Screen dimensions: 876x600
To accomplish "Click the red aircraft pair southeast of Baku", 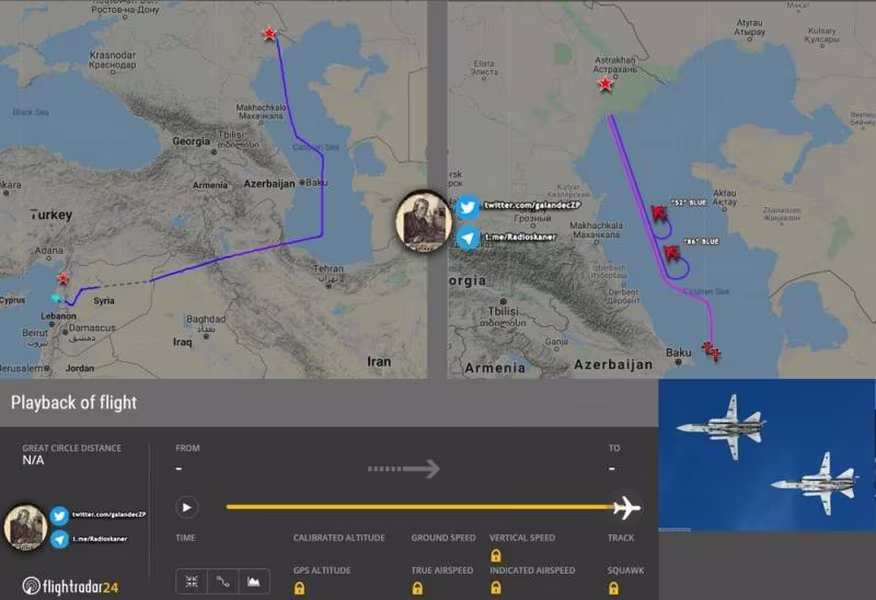I will [712, 351].
